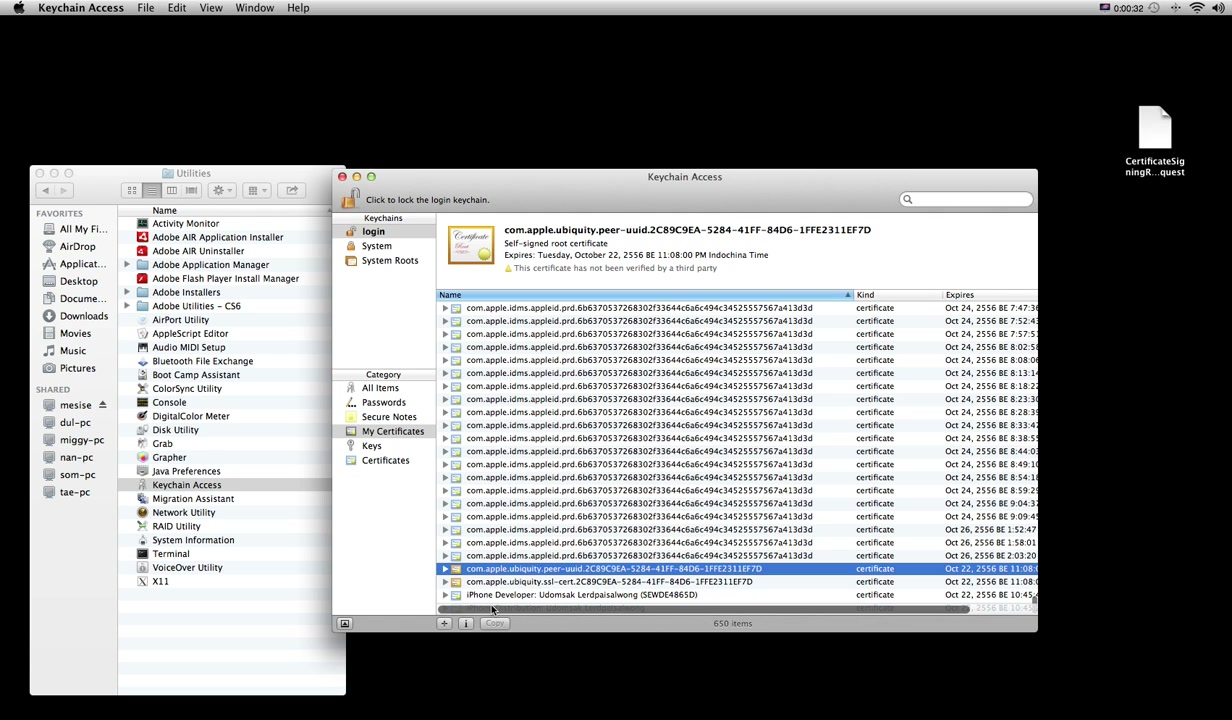This screenshot has height=720, width=1232.
Task: Open the Apple menu
Action: point(18,8)
